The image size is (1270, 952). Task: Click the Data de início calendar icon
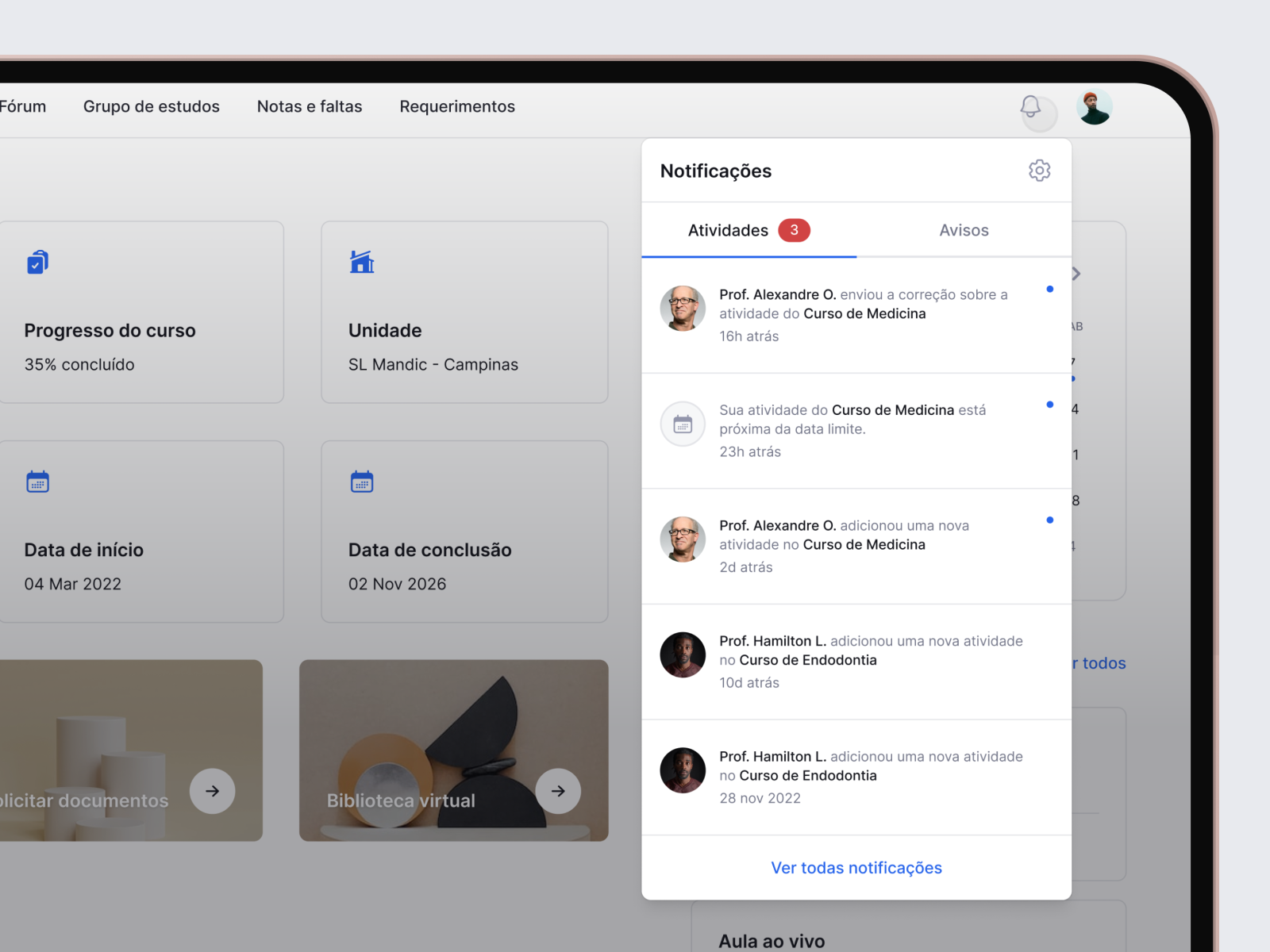[x=38, y=482]
